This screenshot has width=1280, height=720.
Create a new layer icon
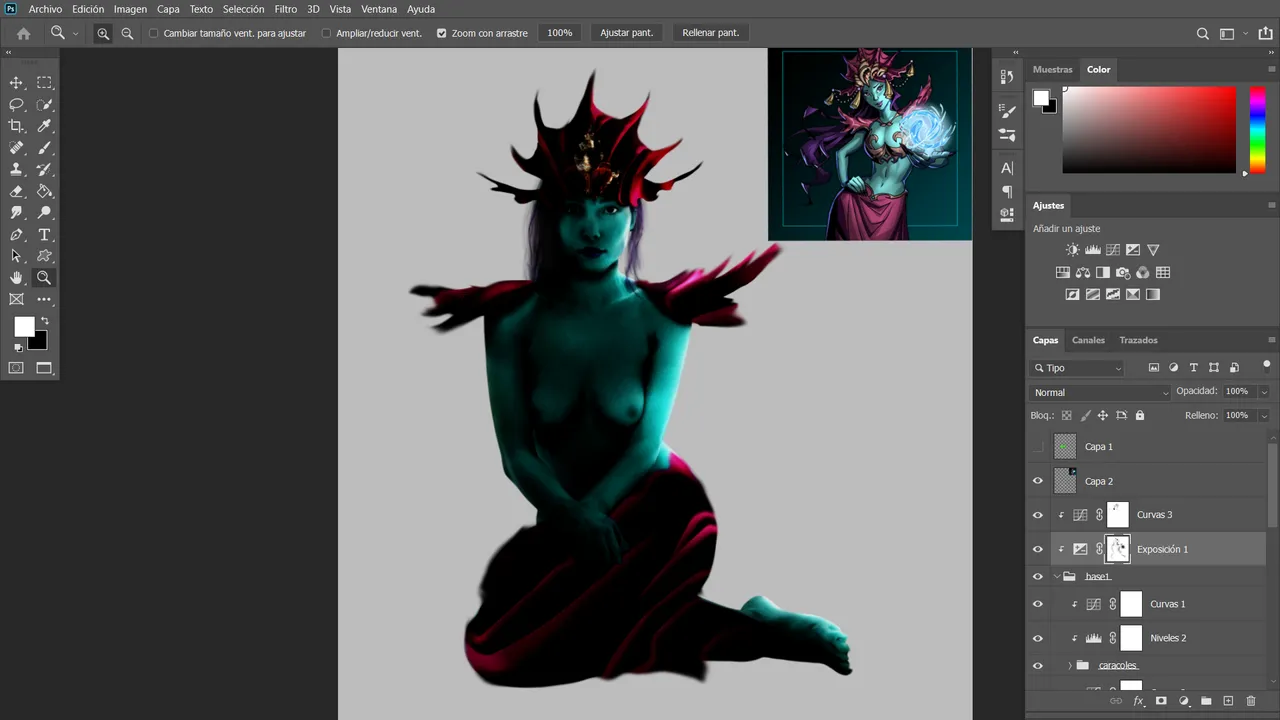click(1228, 701)
